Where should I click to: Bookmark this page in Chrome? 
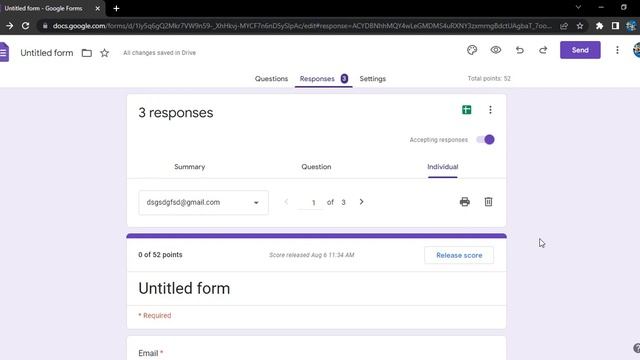tap(580, 26)
